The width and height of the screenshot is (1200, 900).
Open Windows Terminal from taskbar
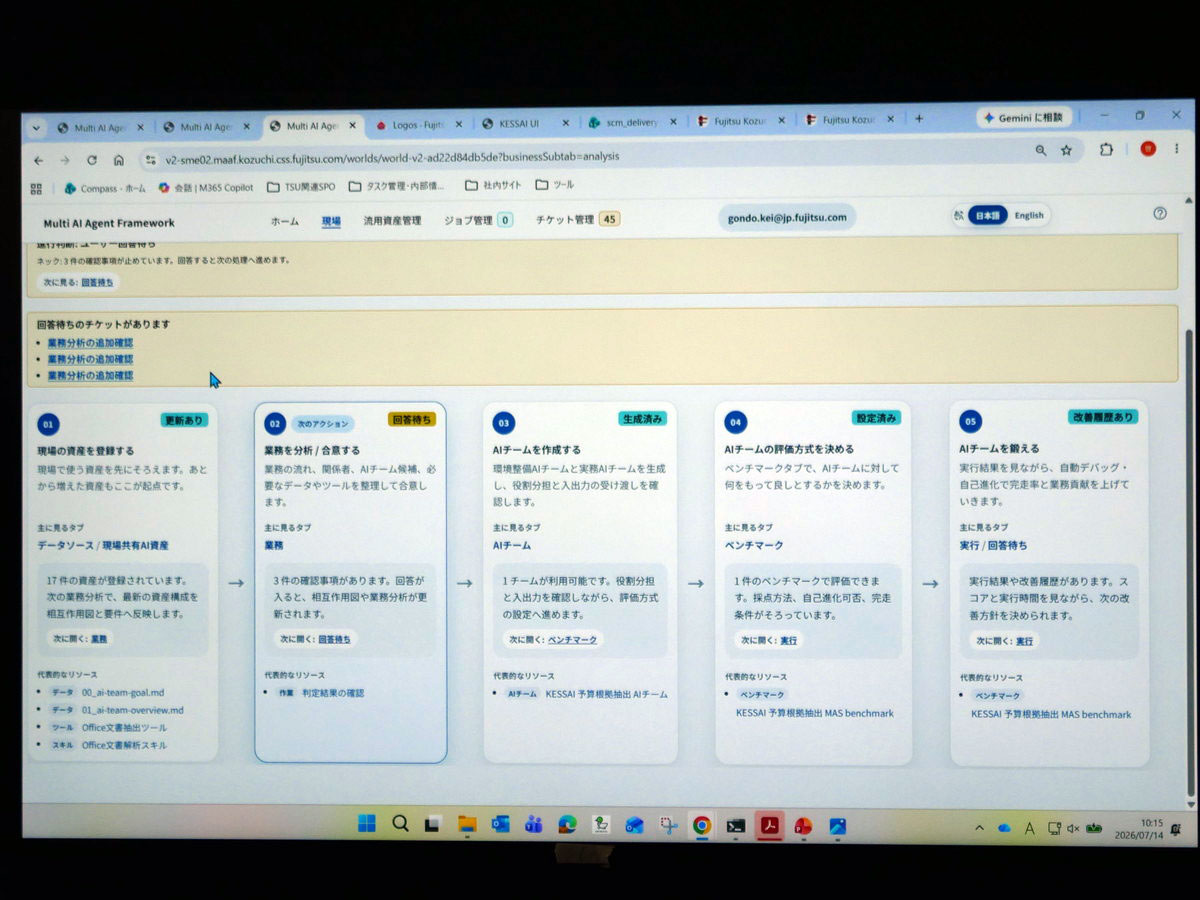735,826
